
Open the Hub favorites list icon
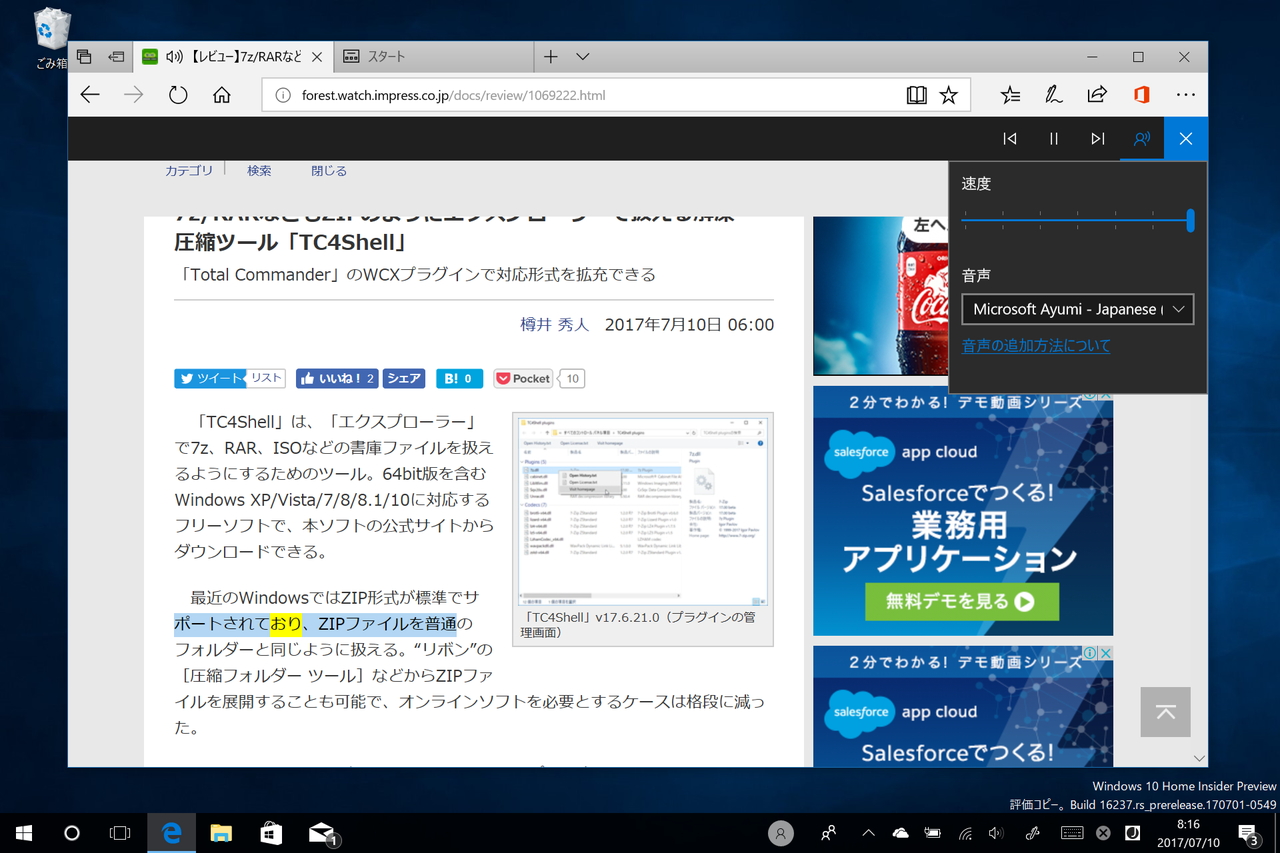(1009, 94)
